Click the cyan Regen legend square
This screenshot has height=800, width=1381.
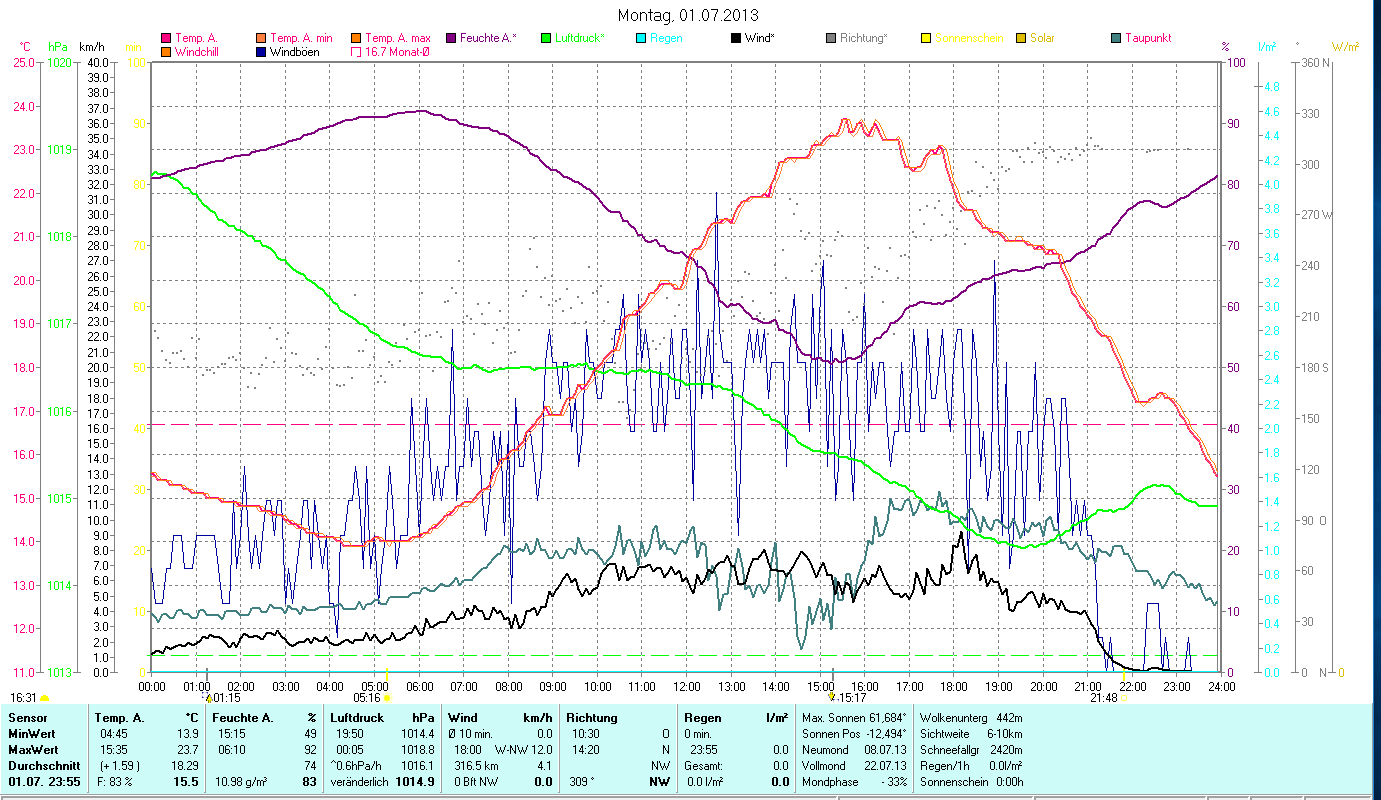(641, 38)
